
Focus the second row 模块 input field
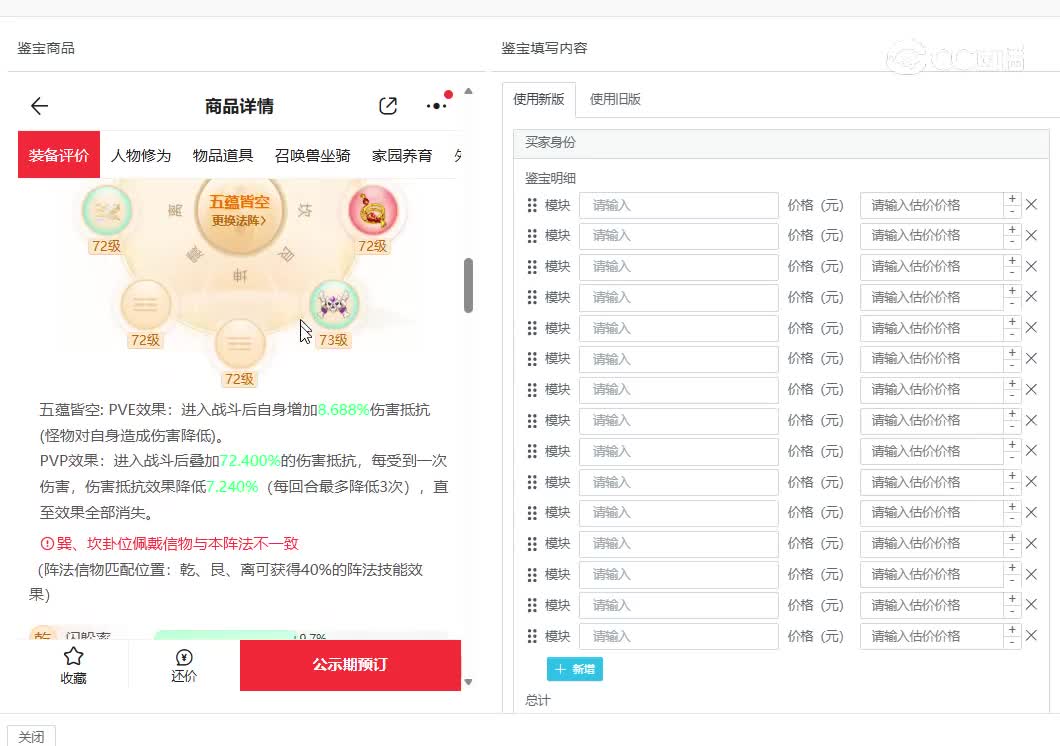click(679, 236)
